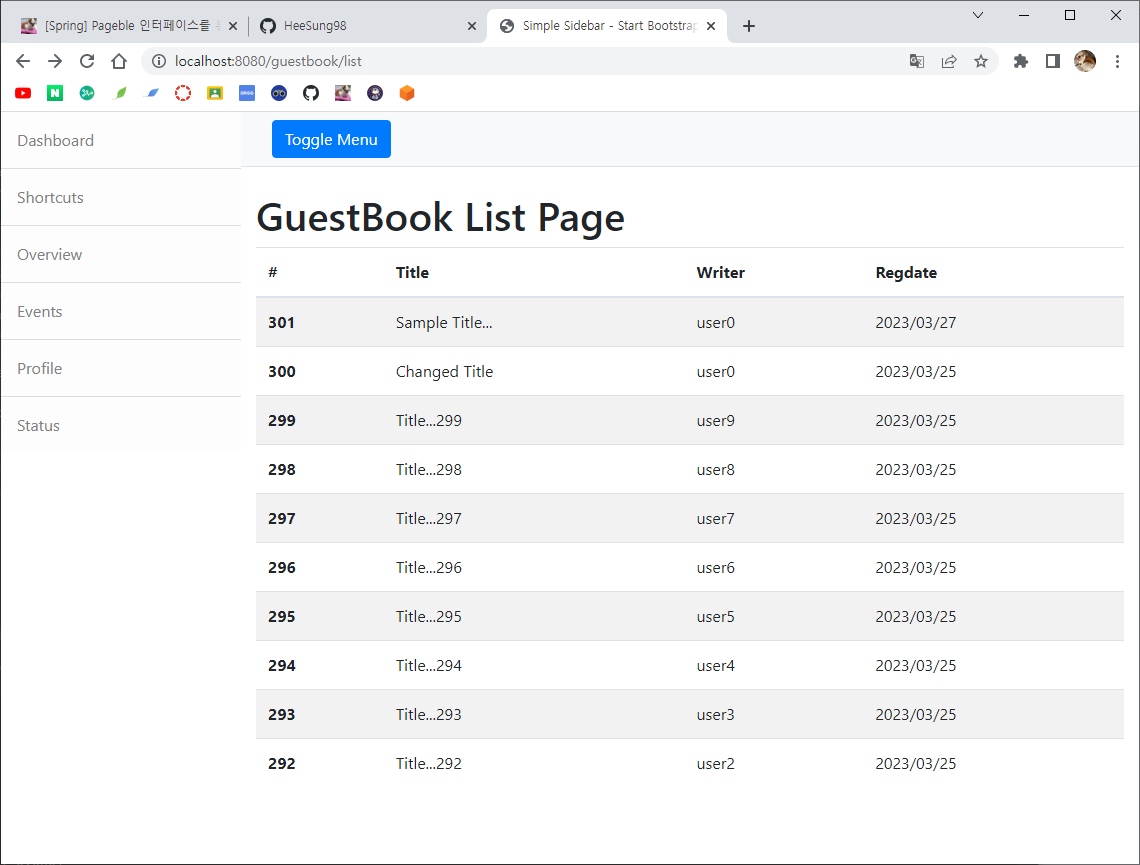Open Status in the sidebar
Viewport: 1140px width, 865px height.
121,426
